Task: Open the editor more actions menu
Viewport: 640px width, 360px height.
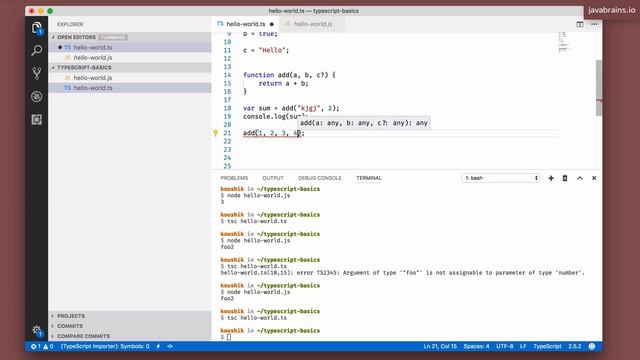Action: pyautogui.click(x=594, y=24)
